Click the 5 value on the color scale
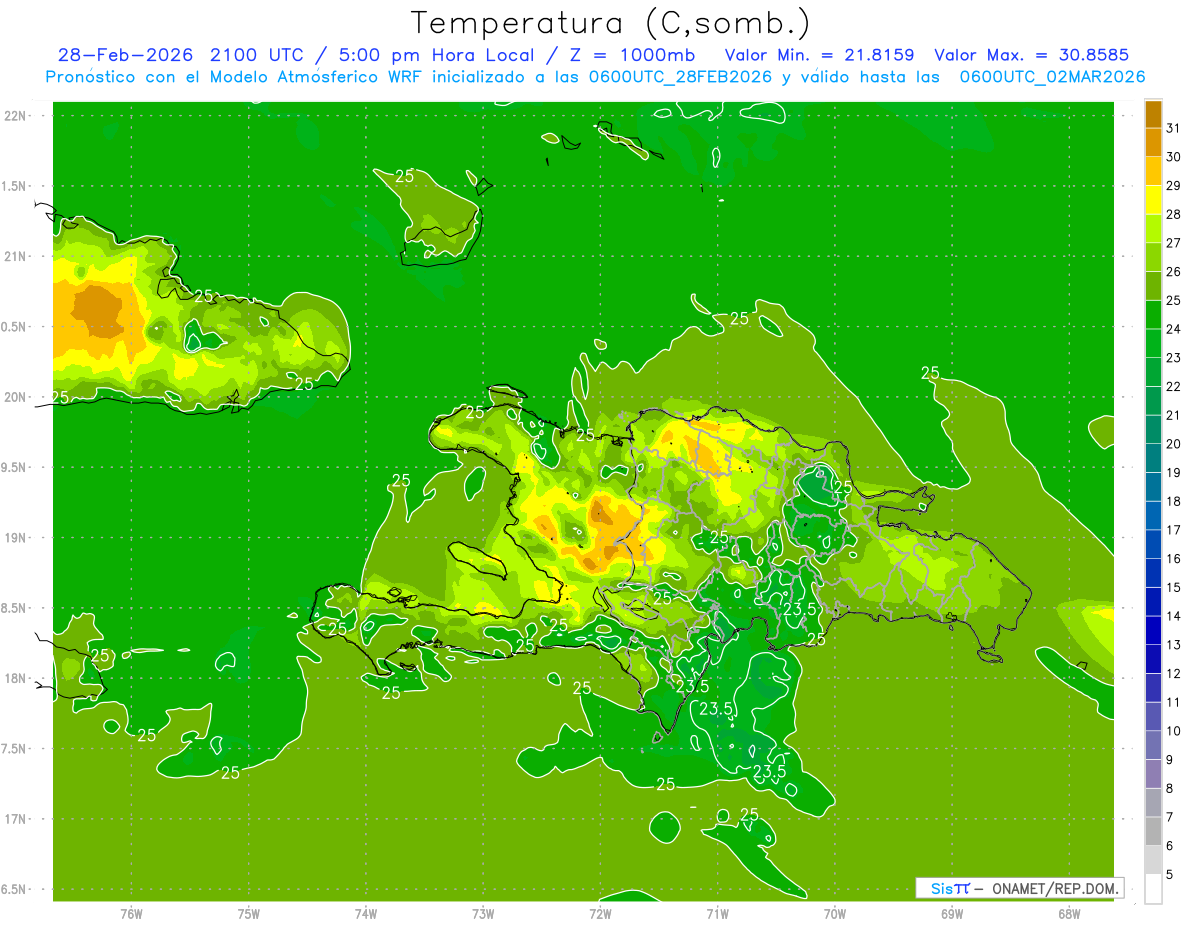Image resolution: width=1200 pixels, height=927 pixels. point(1173,874)
